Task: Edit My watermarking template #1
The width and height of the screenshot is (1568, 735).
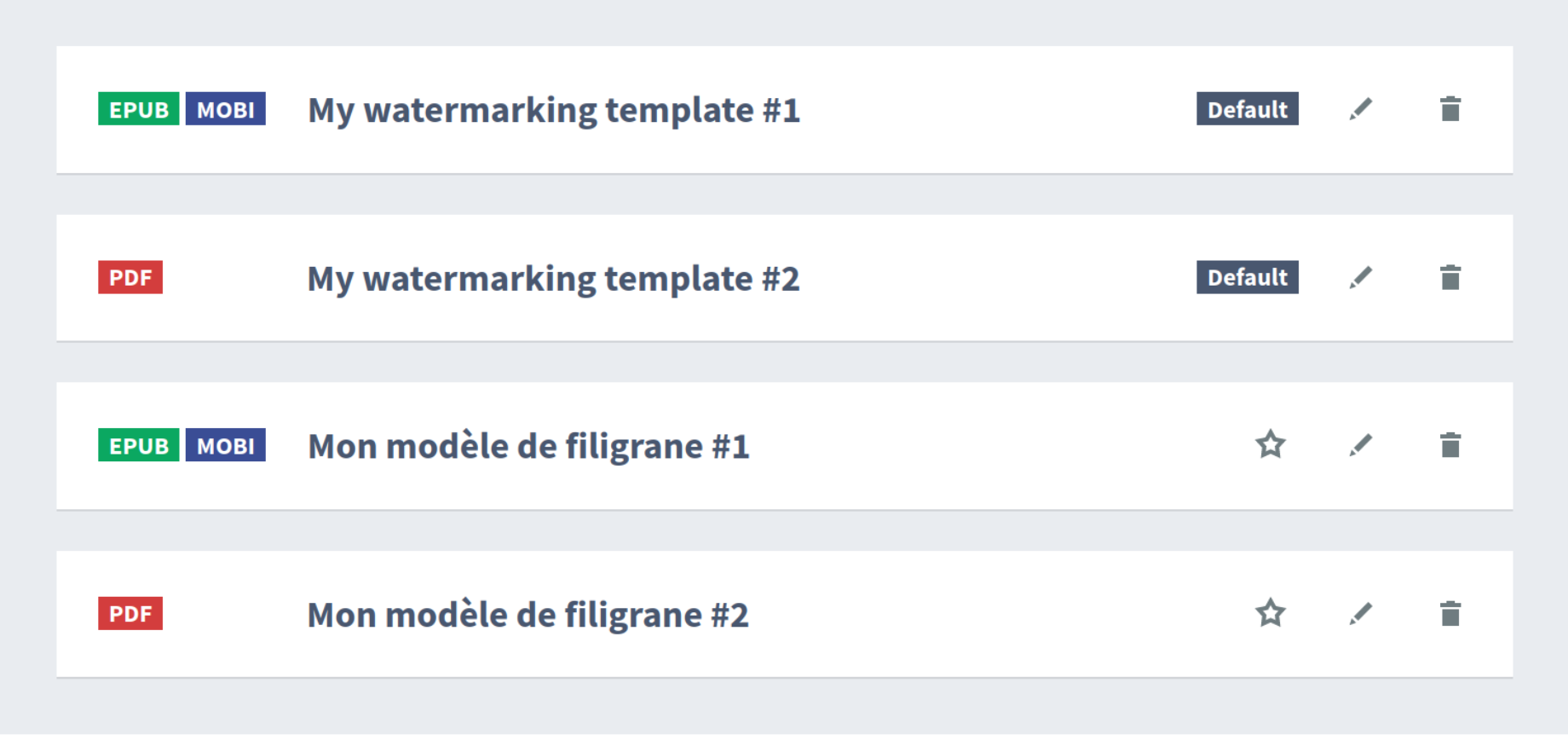Action: (x=1361, y=108)
